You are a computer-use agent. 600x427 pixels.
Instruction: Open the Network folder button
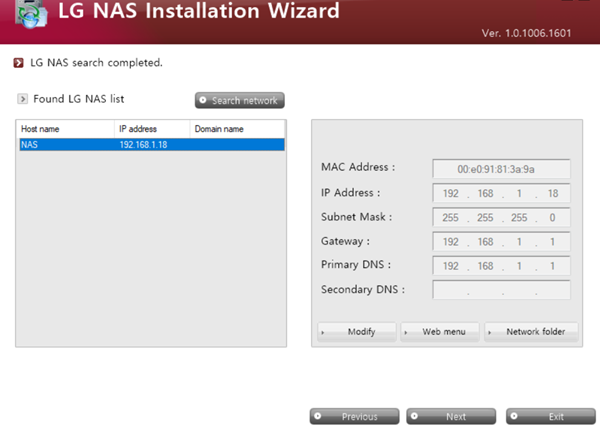(x=532, y=332)
